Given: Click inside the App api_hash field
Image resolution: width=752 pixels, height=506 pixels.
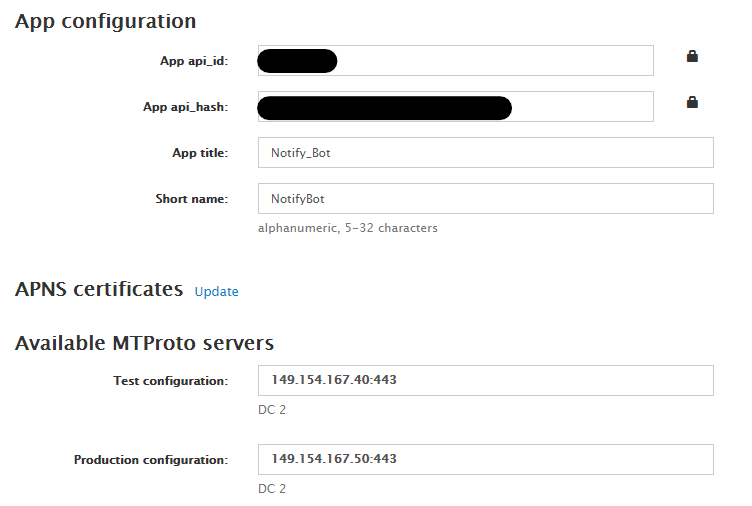Looking at the screenshot, I should pyautogui.click(x=580, y=107).
